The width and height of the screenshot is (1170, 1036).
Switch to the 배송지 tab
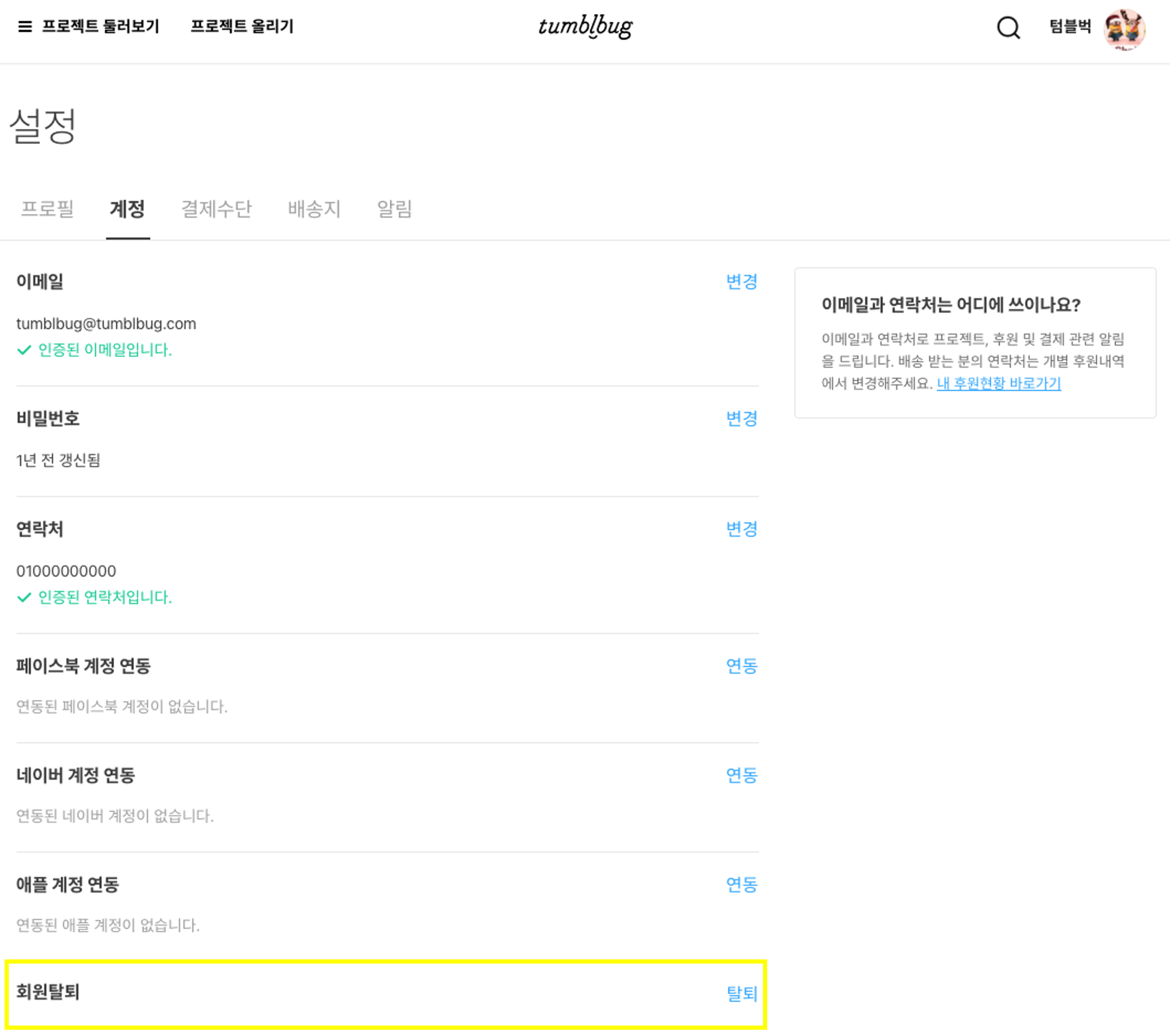click(x=314, y=209)
